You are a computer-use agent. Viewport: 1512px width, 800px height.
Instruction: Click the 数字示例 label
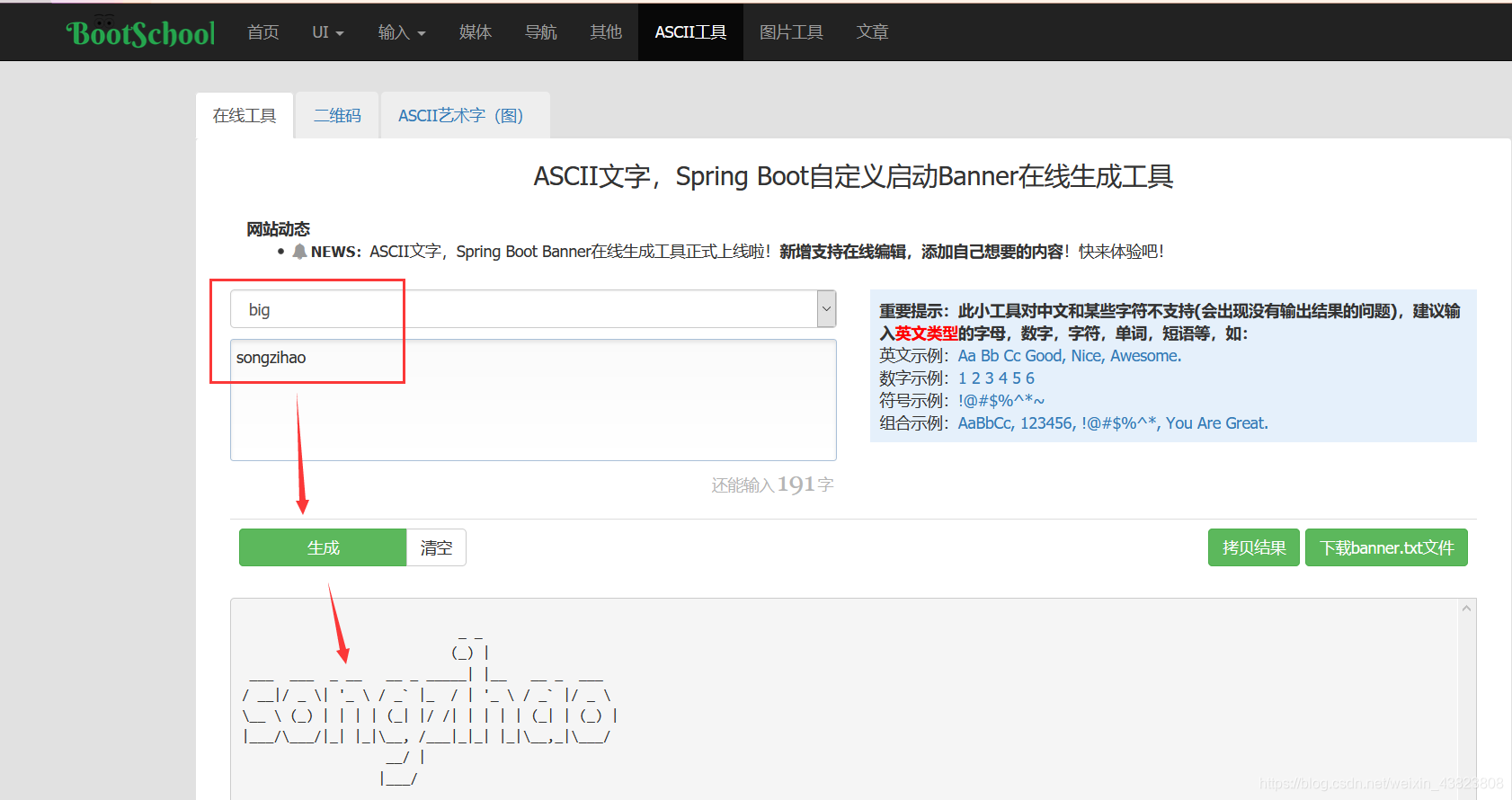pos(914,378)
